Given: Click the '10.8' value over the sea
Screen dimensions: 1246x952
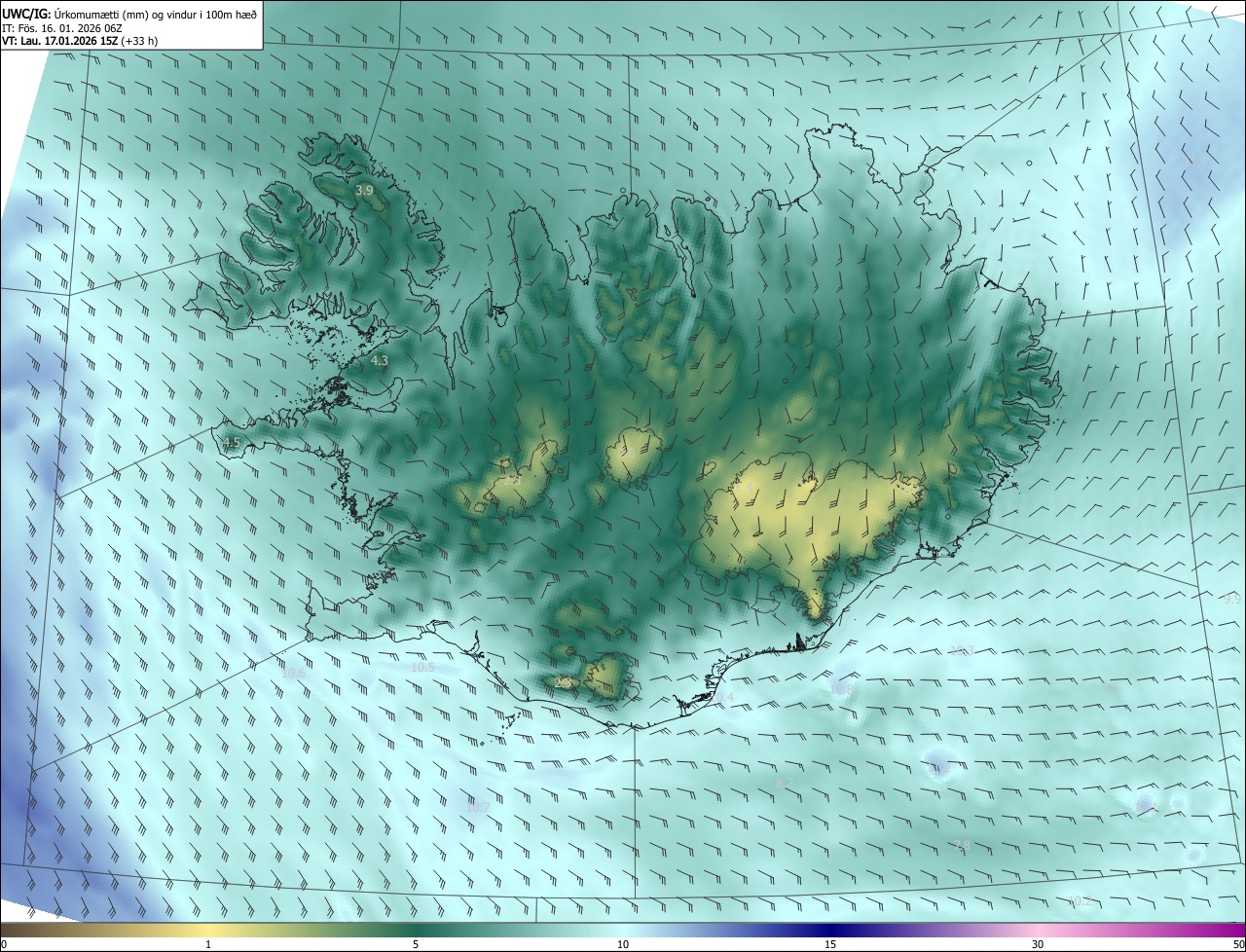Looking at the screenshot, I should tap(841, 689).
